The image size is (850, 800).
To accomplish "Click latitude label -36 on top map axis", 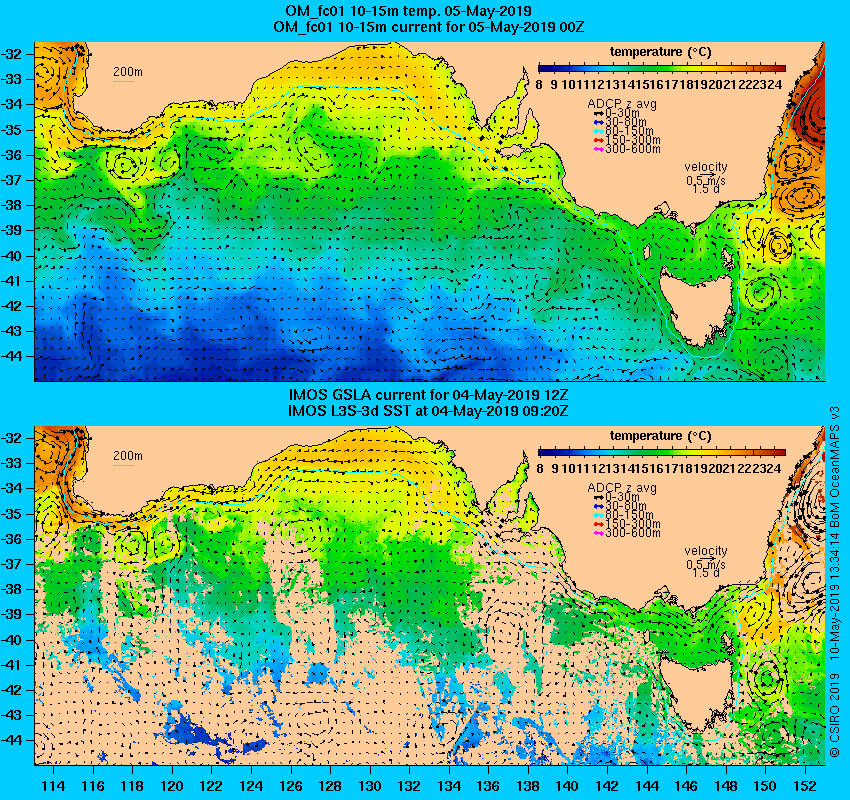I will click(x=12, y=155).
